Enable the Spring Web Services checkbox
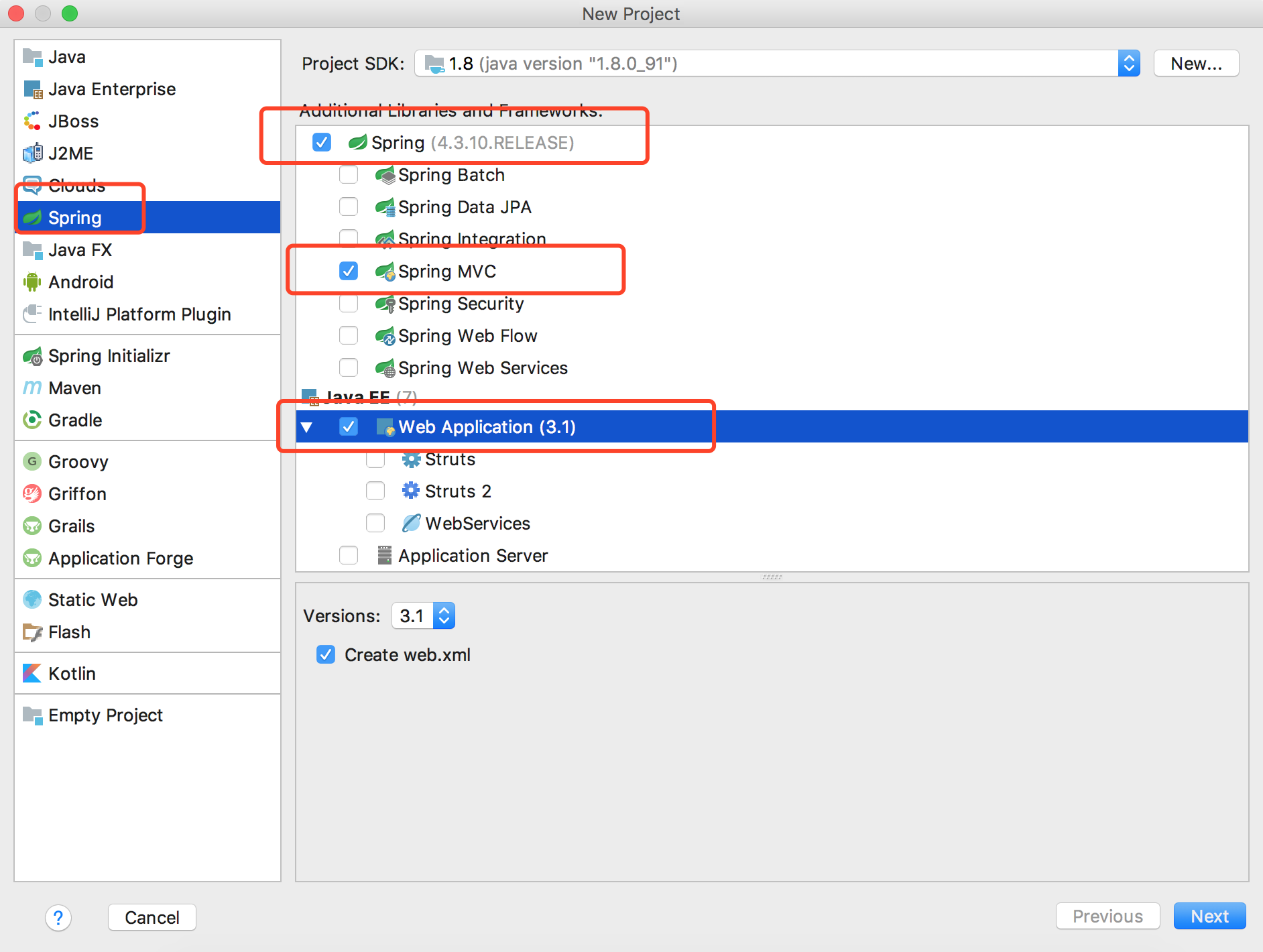 (349, 368)
